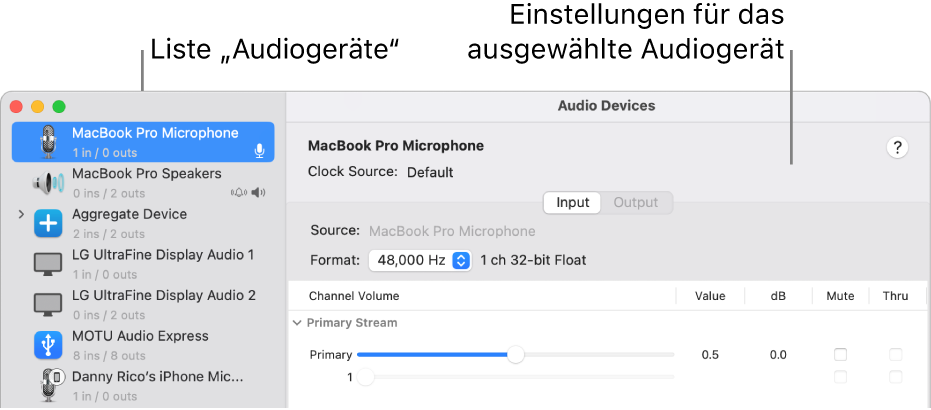Screen dimensions: 931x410
Task: Click the LG UltraFine Display Audio 1 monitor icon
Action: point(49,264)
